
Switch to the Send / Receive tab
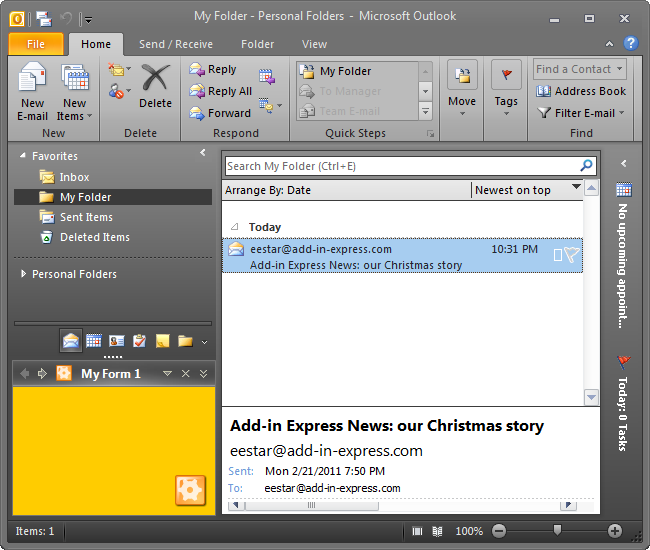click(176, 44)
